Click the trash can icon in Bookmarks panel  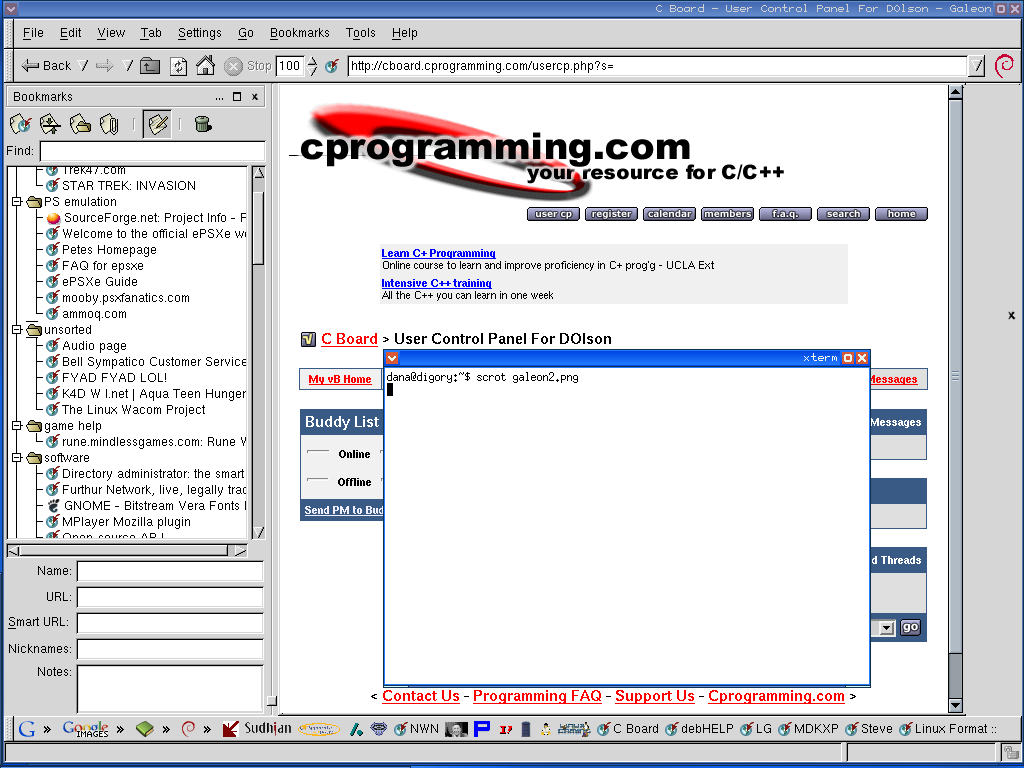coord(203,124)
